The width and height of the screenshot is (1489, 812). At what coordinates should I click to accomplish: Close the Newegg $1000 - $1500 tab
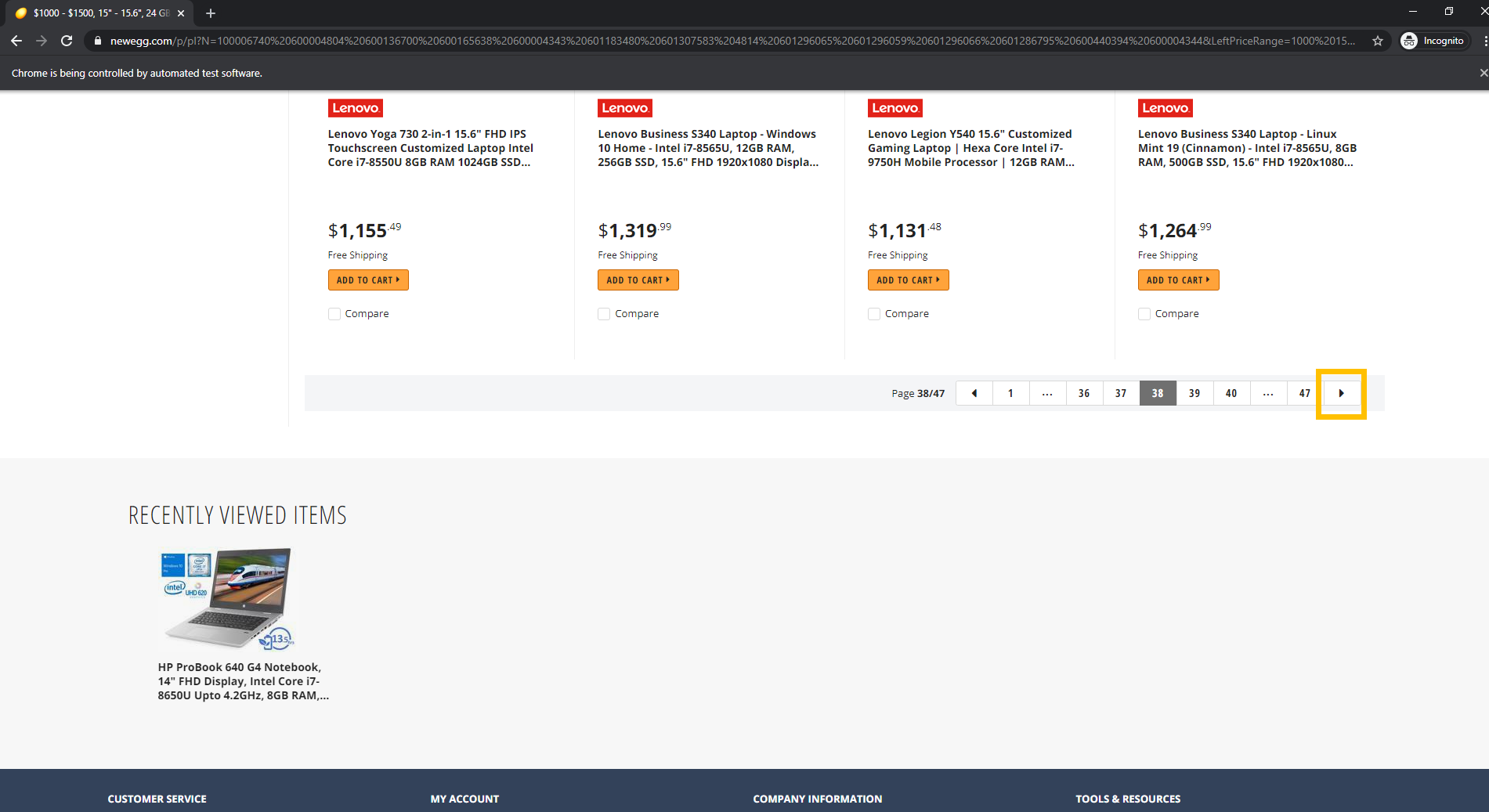click(x=181, y=13)
